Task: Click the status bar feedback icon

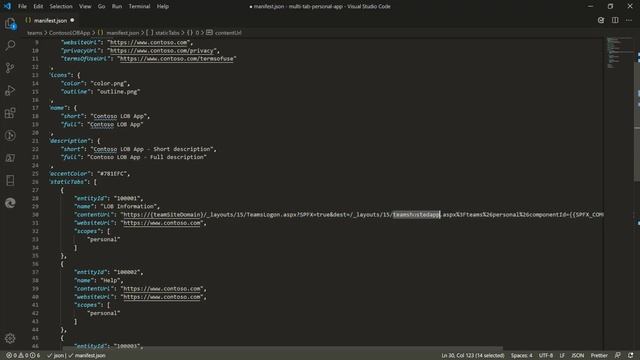Action: (618, 356)
